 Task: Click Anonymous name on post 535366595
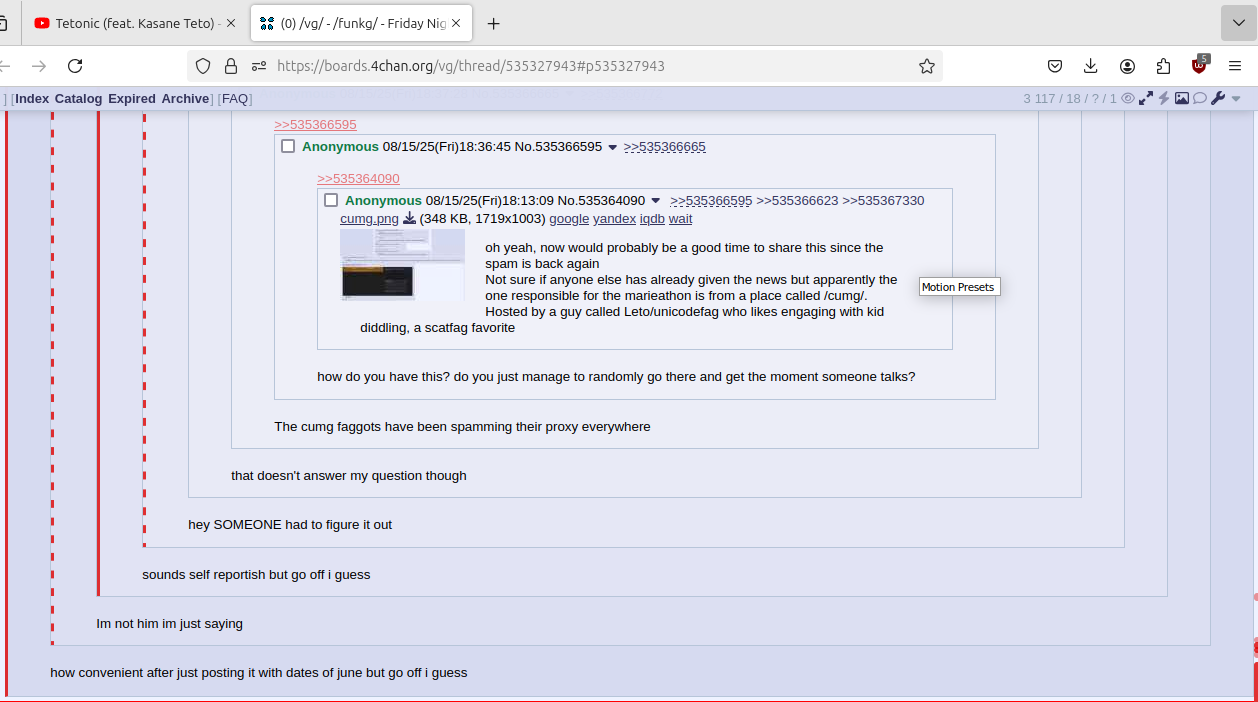pos(340,146)
